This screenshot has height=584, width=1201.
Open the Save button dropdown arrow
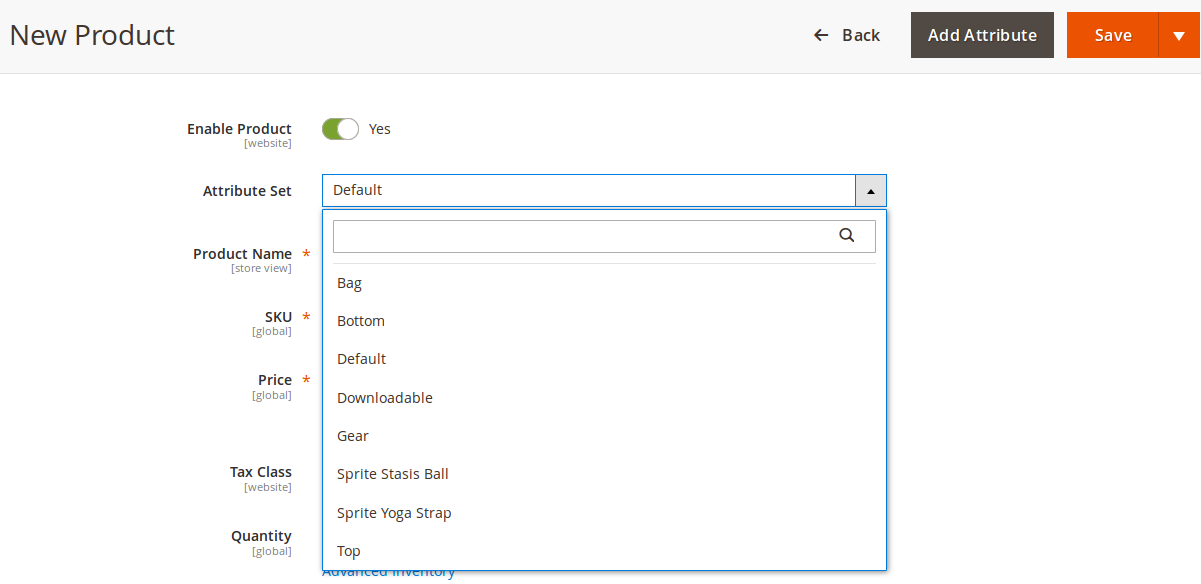[x=1179, y=35]
